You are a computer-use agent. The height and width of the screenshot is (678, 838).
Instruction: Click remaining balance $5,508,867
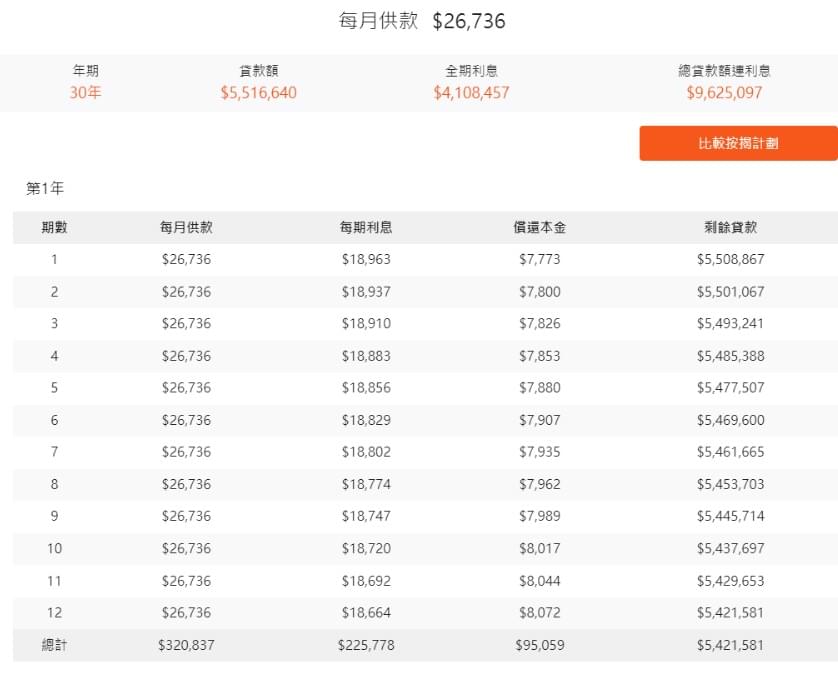731,259
